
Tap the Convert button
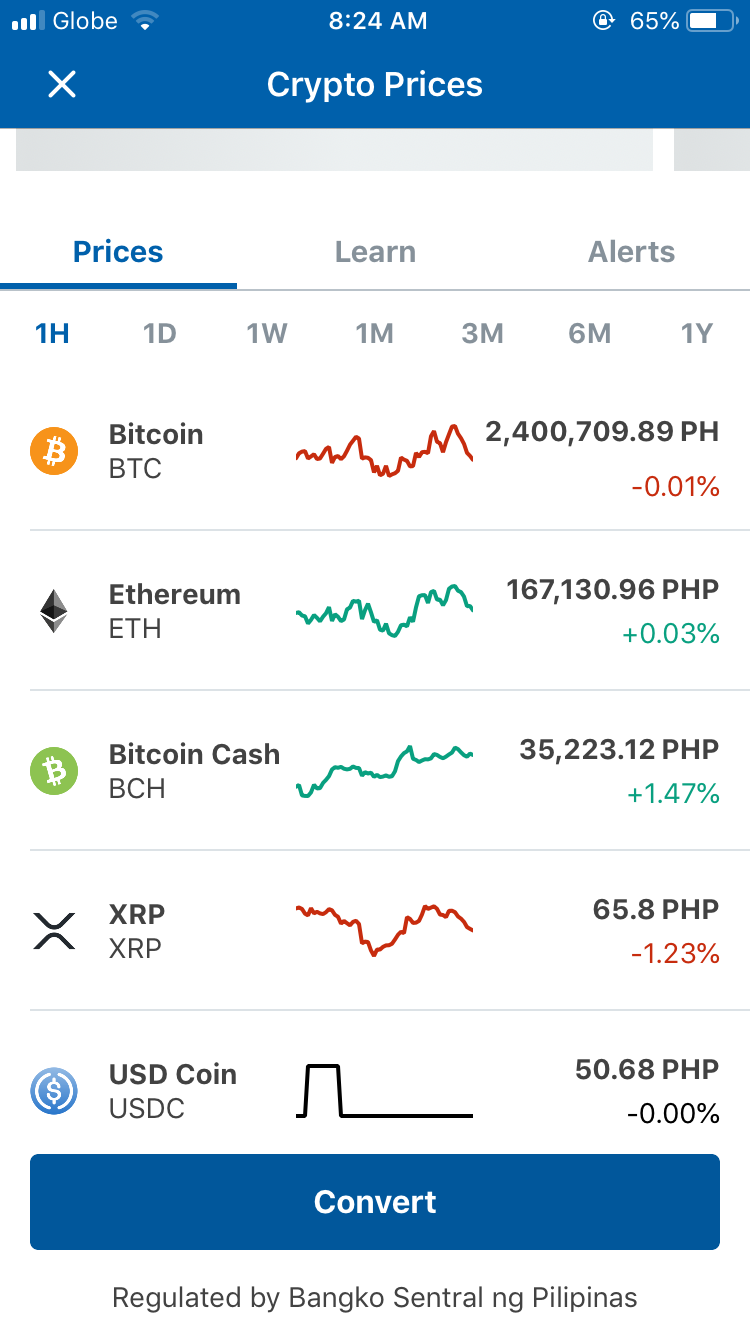(375, 1202)
